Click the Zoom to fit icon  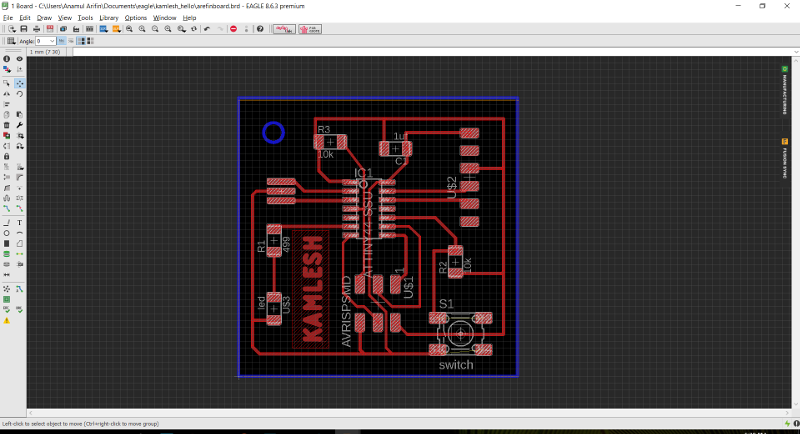[x=130, y=29]
